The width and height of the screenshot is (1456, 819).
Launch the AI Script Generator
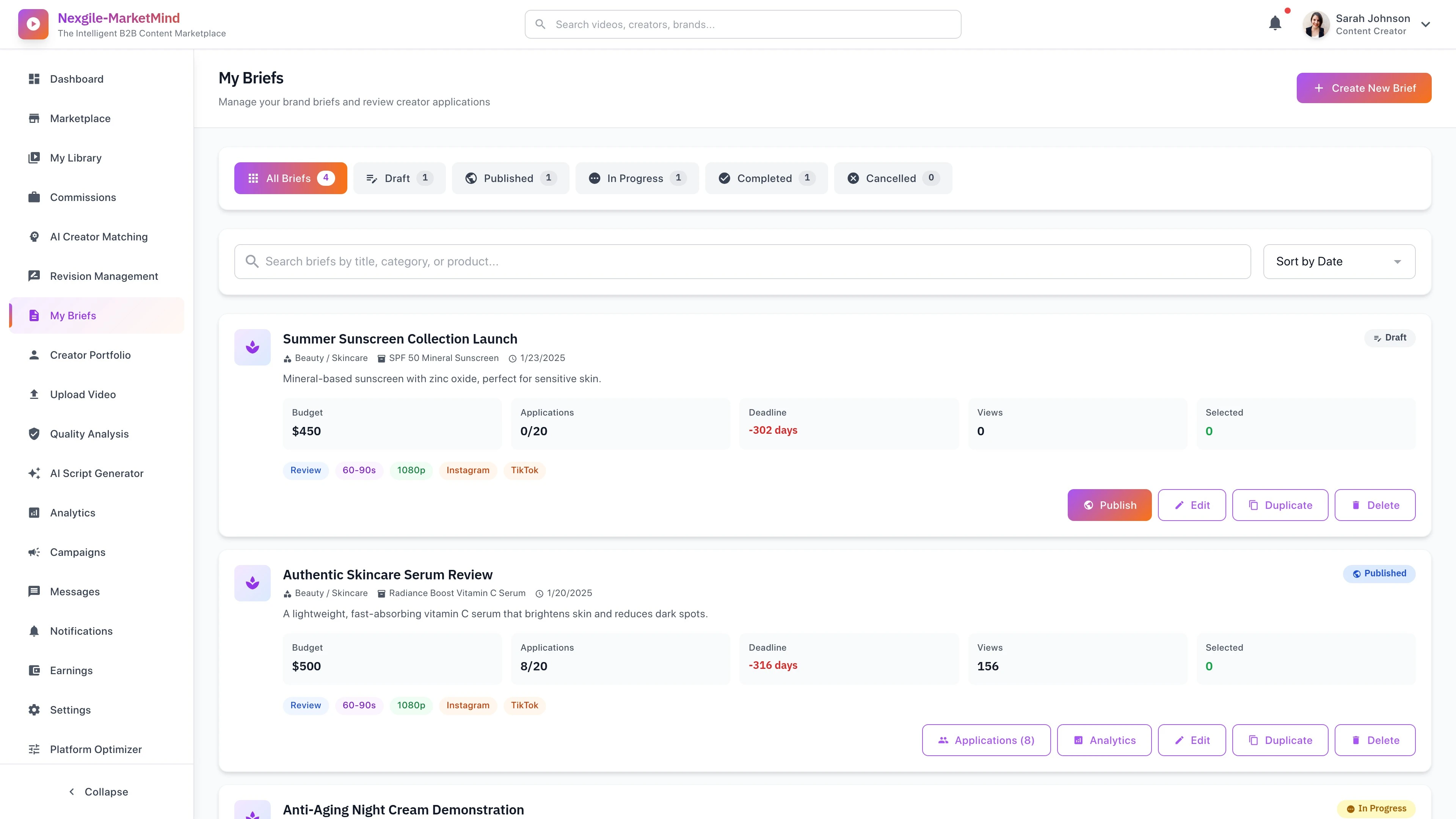coord(96,473)
